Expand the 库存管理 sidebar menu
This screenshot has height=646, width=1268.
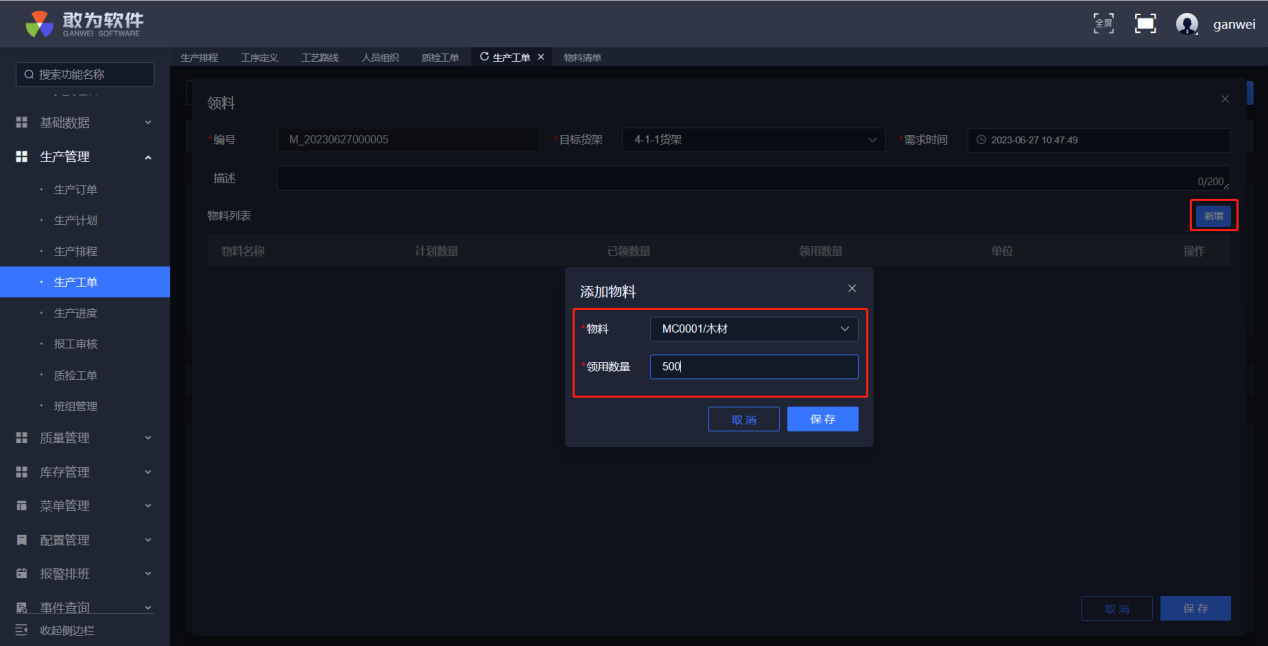coord(84,472)
